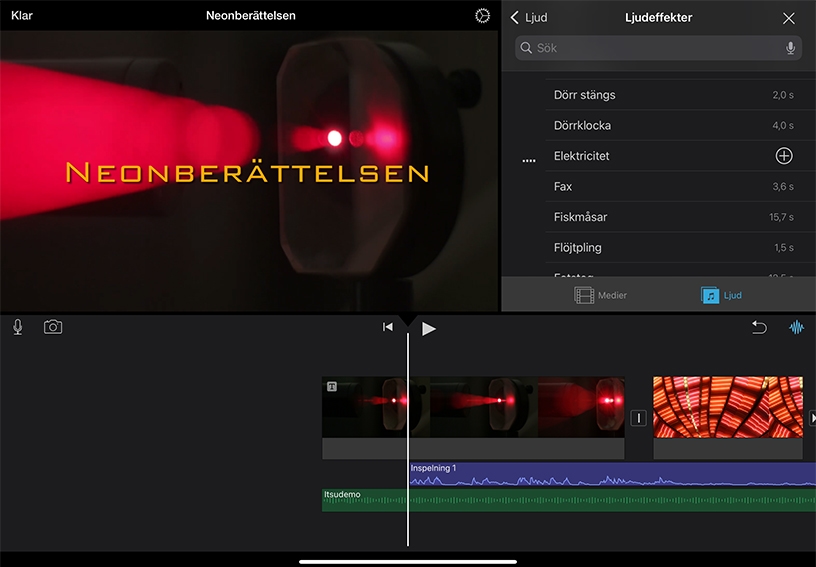The height and width of the screenshot is (567, 816).
Task: Tap the voiceover microphone icon
Action: [x=18, y=327]
